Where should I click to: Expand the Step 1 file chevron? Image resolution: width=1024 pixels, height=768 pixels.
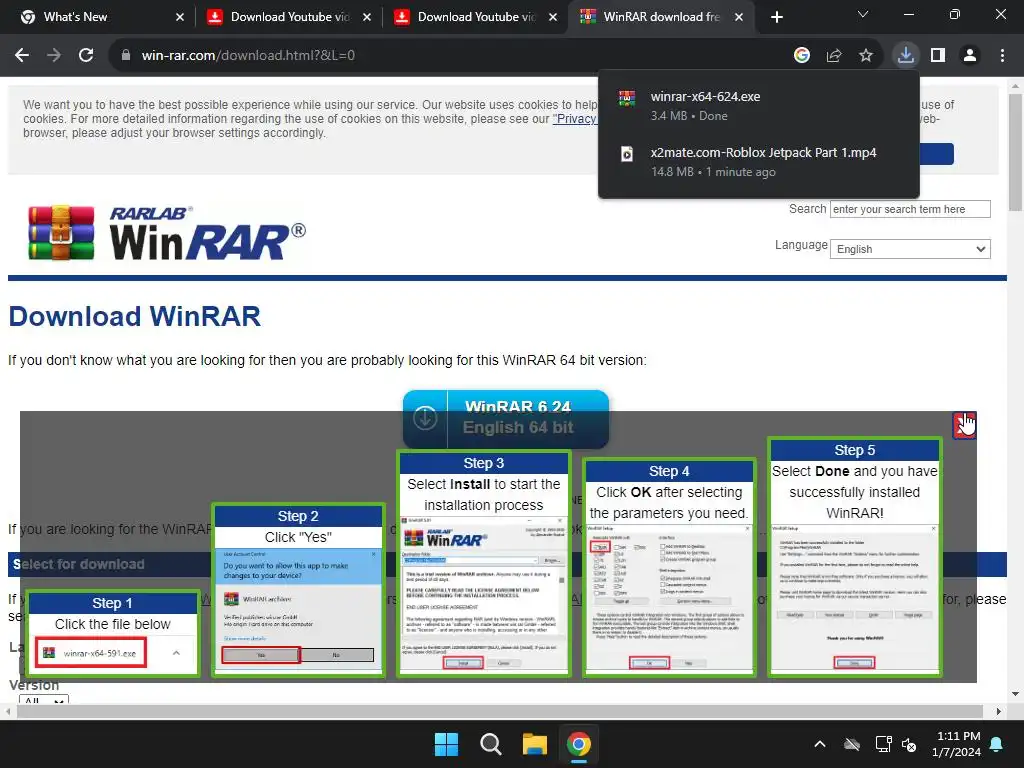(x=176, y=653)
